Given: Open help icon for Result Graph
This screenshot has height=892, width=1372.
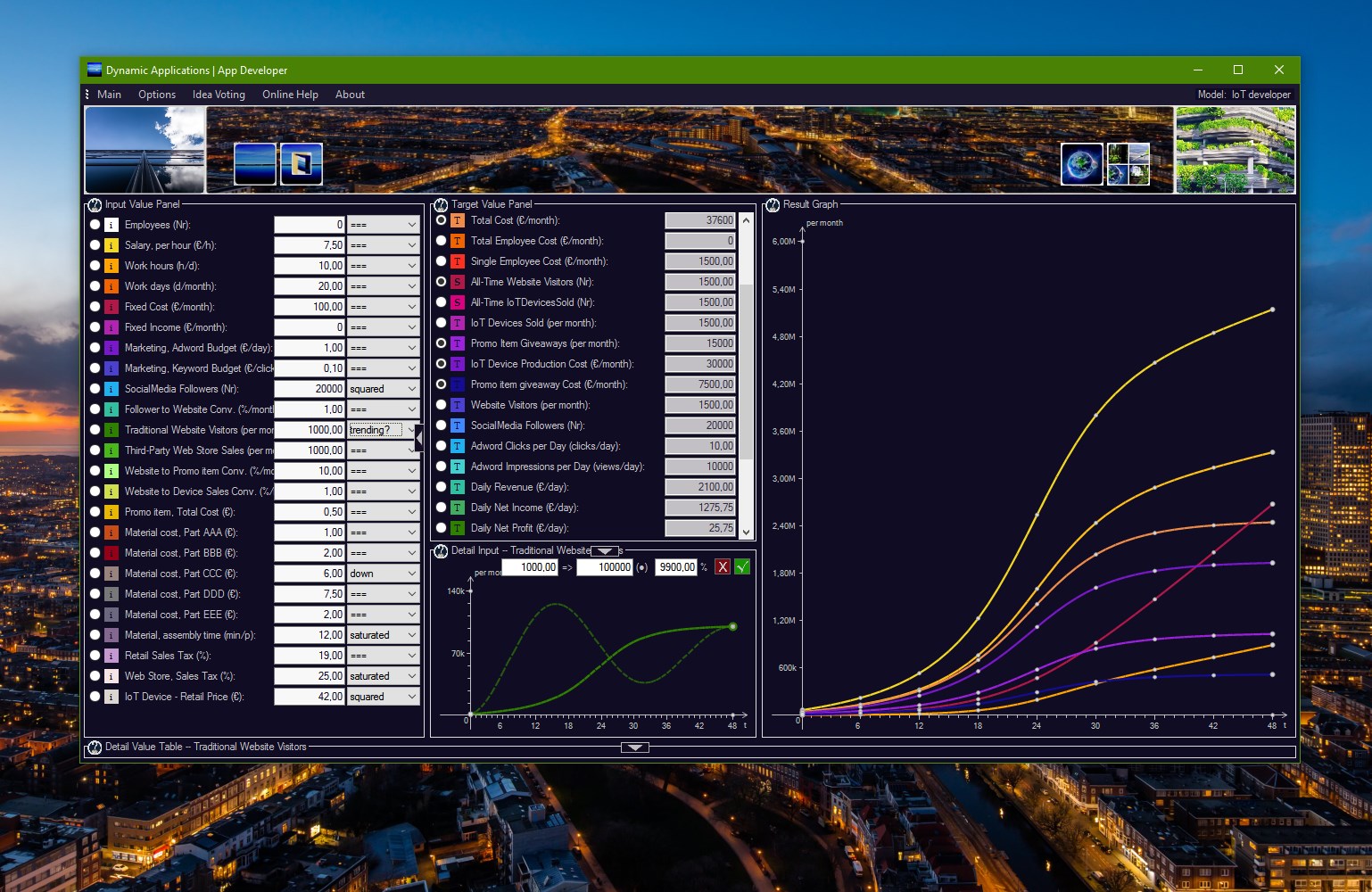Looking at the screenshot, I should pyautogui.click(x=773, y=204).
